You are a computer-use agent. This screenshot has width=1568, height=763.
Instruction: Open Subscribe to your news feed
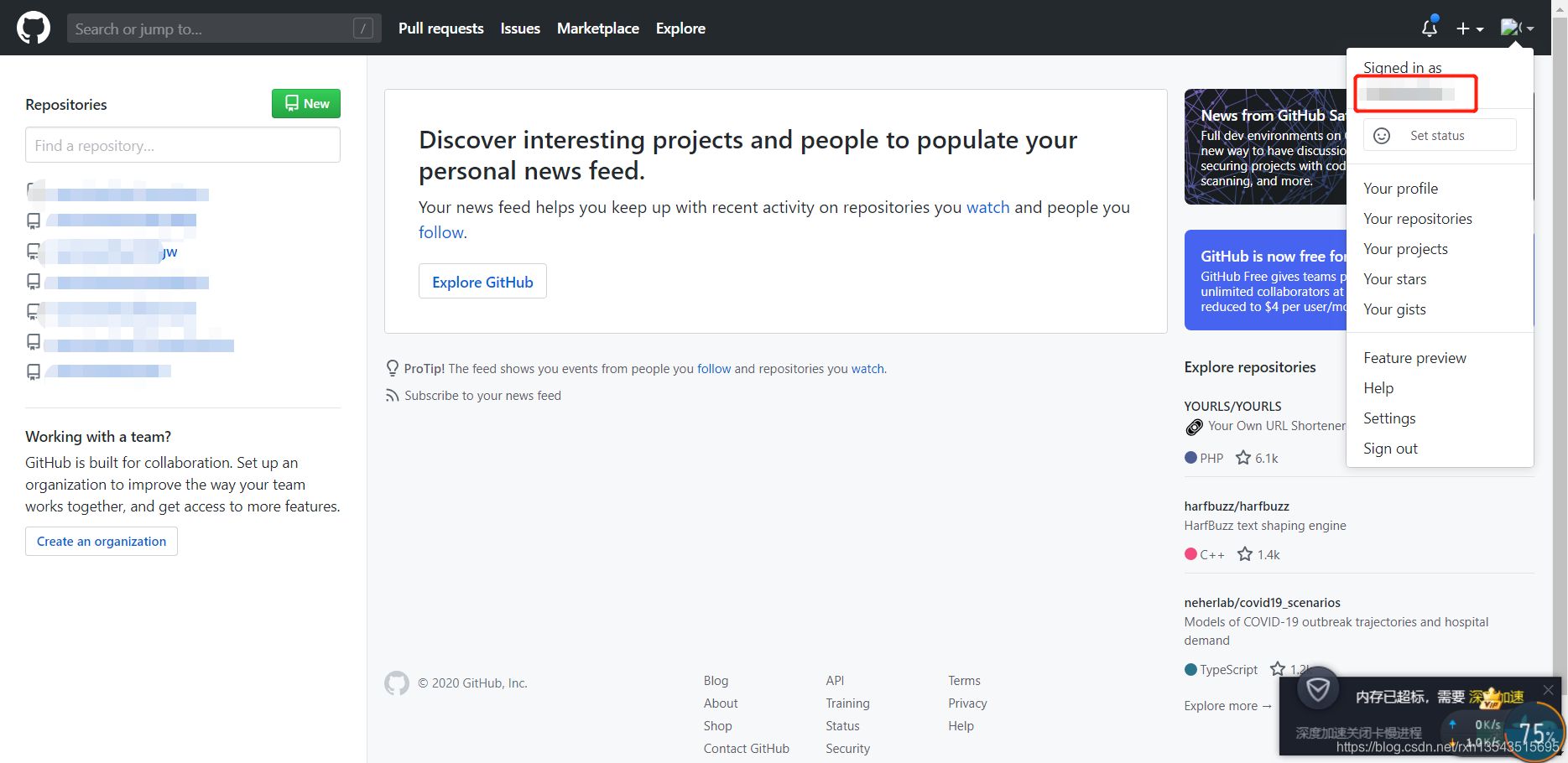tap(482, 395)
